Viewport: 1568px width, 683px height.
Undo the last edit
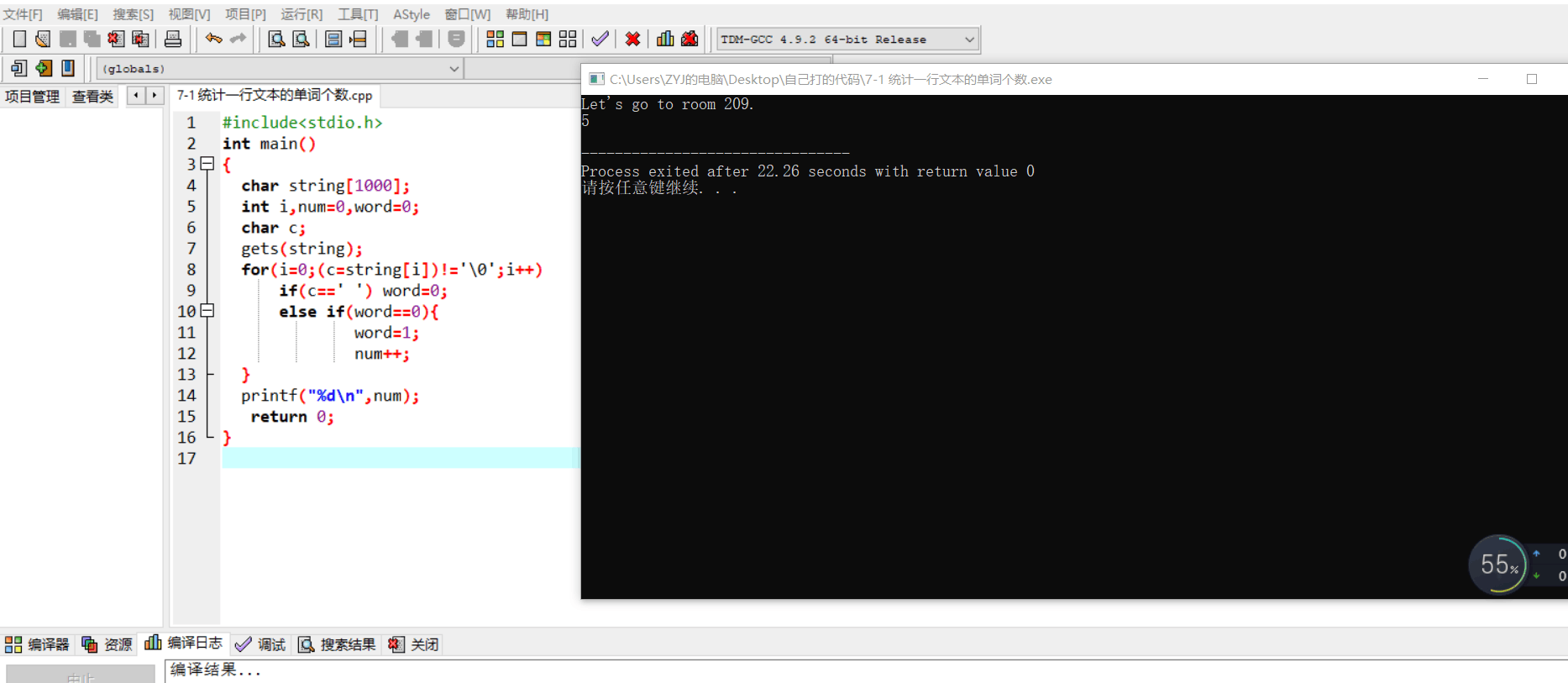(x=214, y=39)
